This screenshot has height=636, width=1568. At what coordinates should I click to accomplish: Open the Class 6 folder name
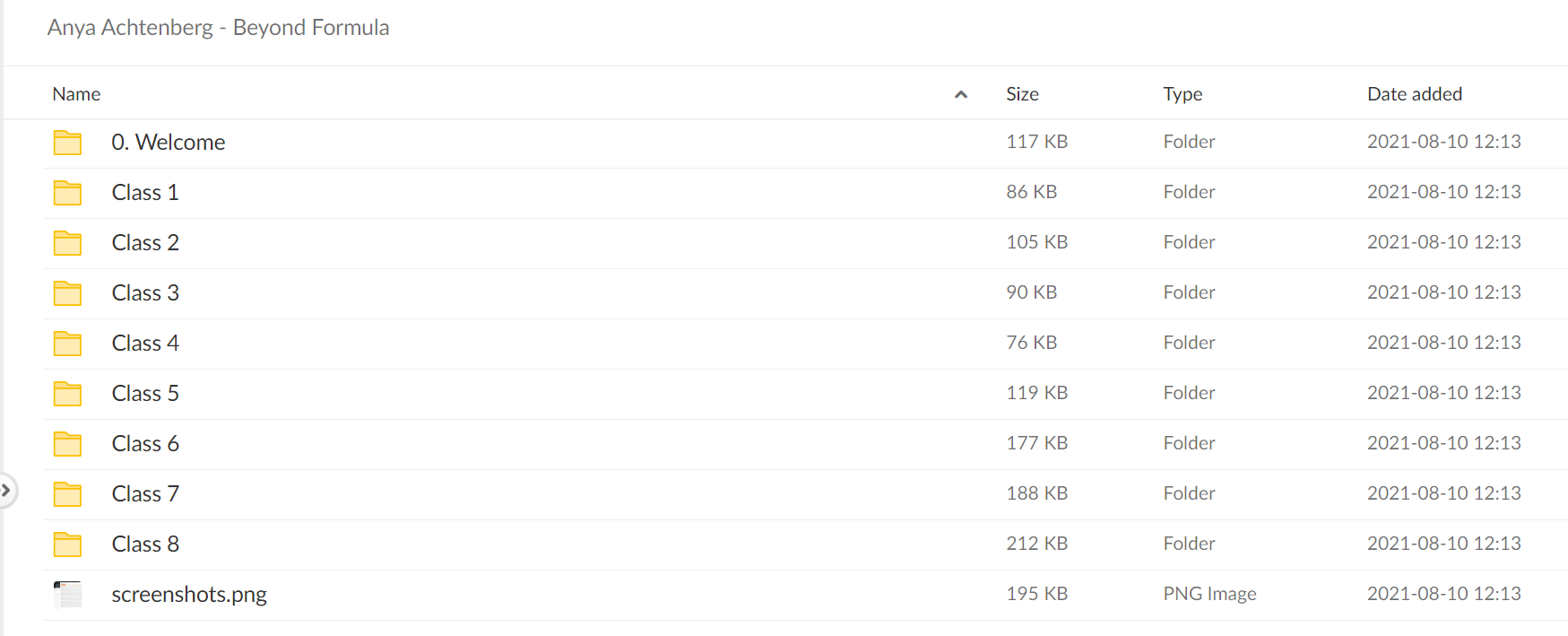145,443
